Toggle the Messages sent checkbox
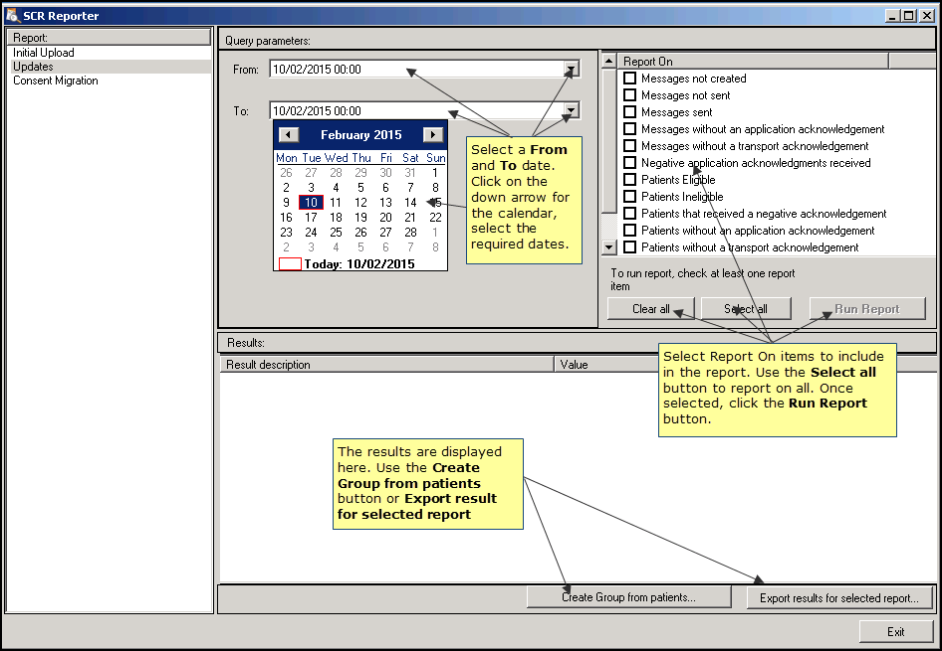The image size is (942, 651). pos(630,112)
